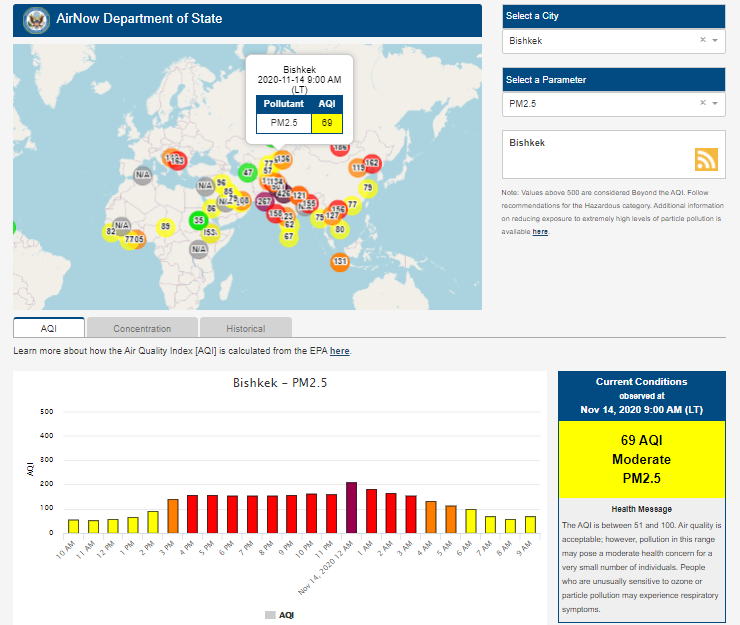The height and width of the screenshot is (625, 740).
Task: Click the yellow 69 AQI popup cell
Action: point(327,123)
